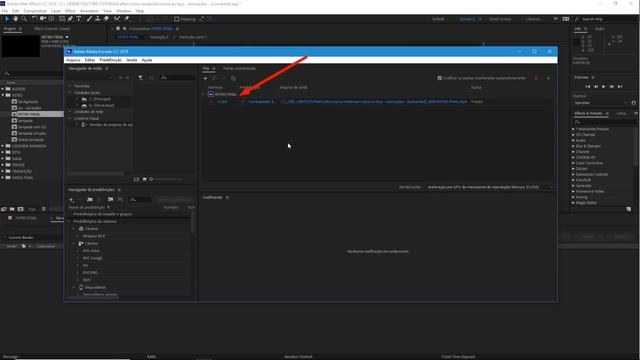
Task: Select the Standard workspace in After Effects
Action: click(467, 19)
